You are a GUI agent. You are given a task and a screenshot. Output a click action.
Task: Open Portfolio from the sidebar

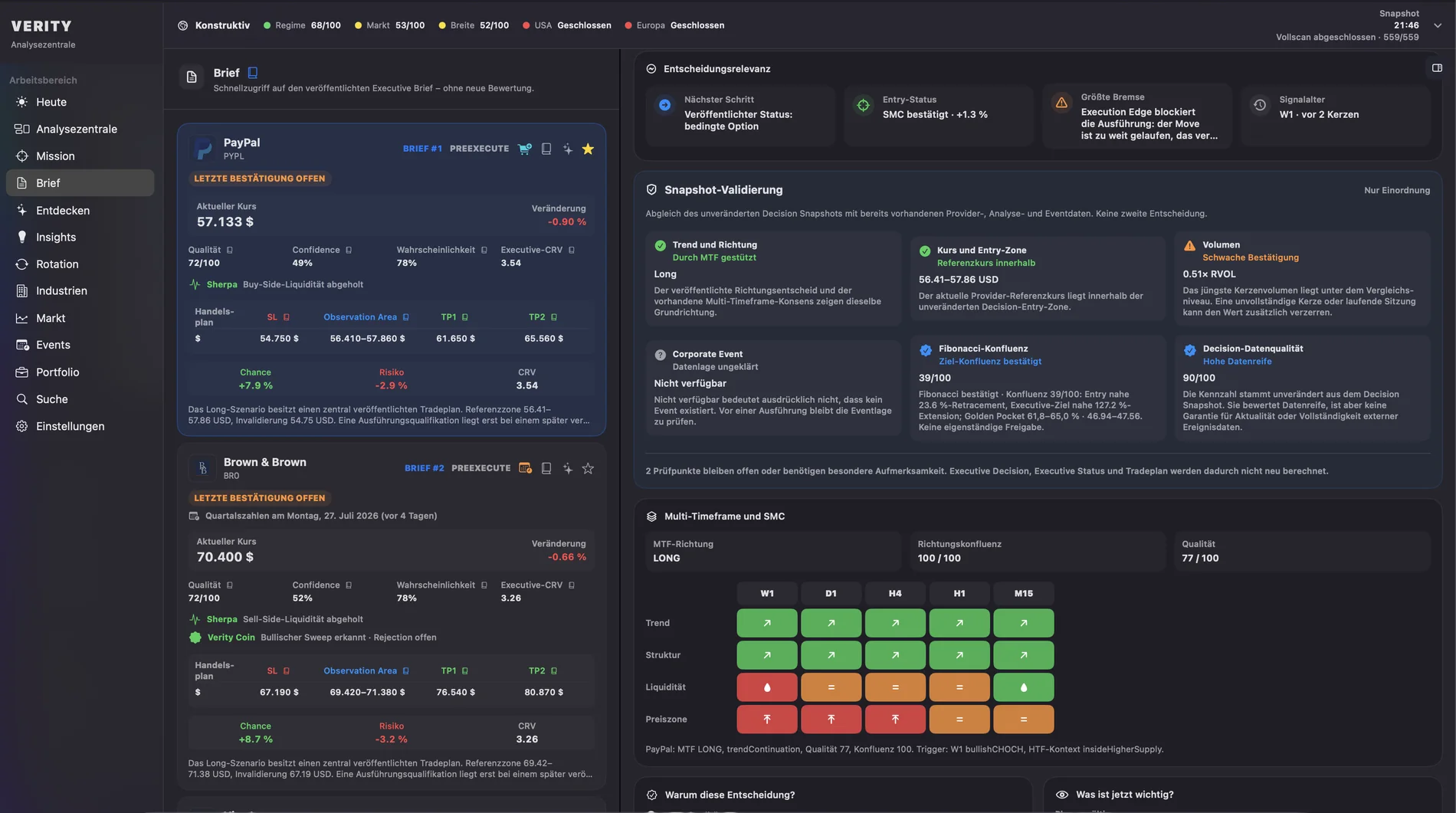pos(80,372)
